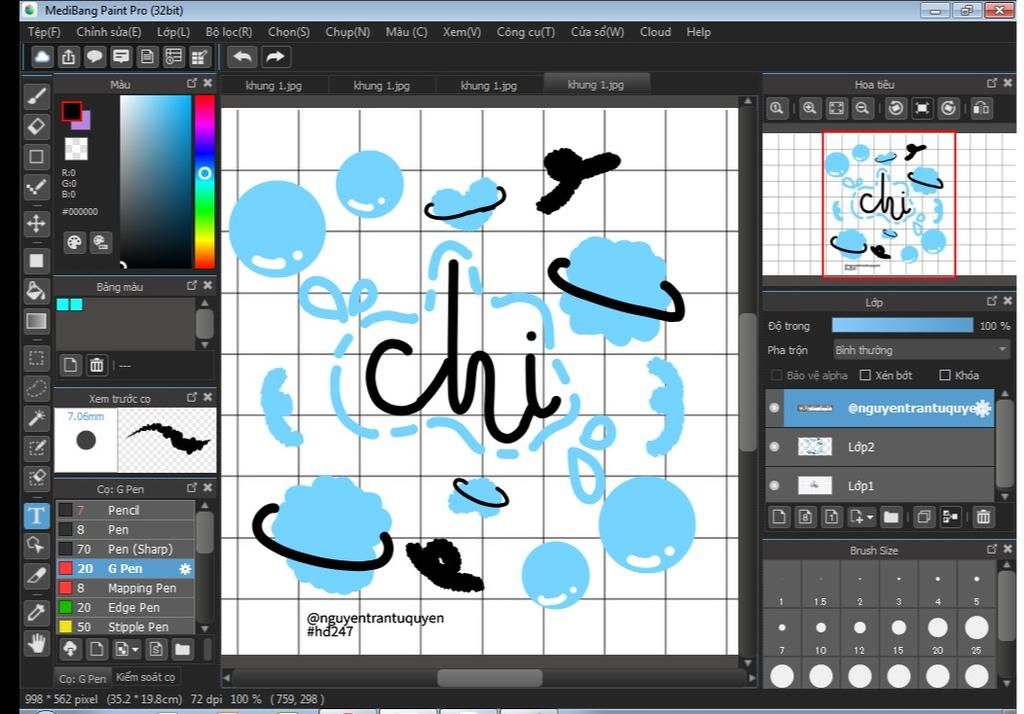Screen dimensions: 1024x714
Task: Open the Help menu
Action: 698,32
